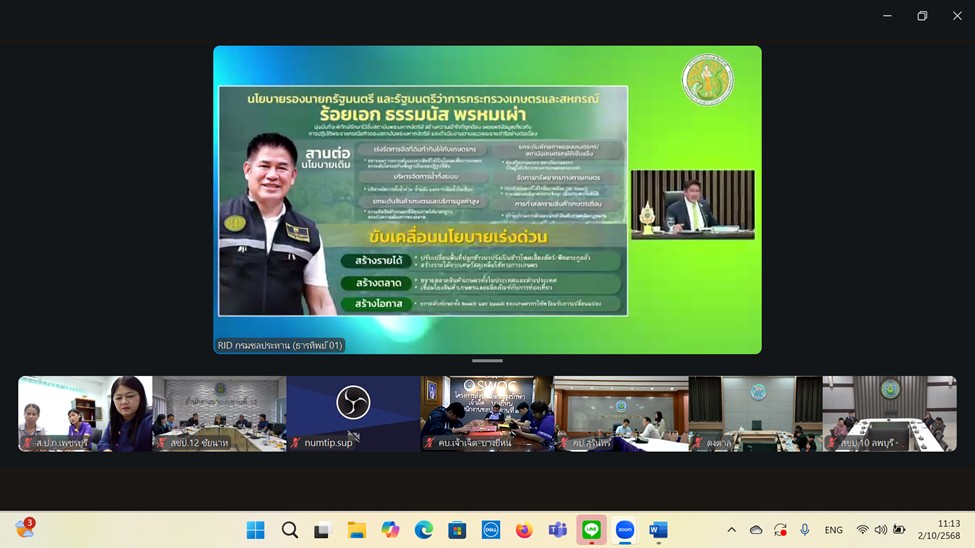Open ENG language input selector
This screenshot has height=548, width=975.
[833, 530]
